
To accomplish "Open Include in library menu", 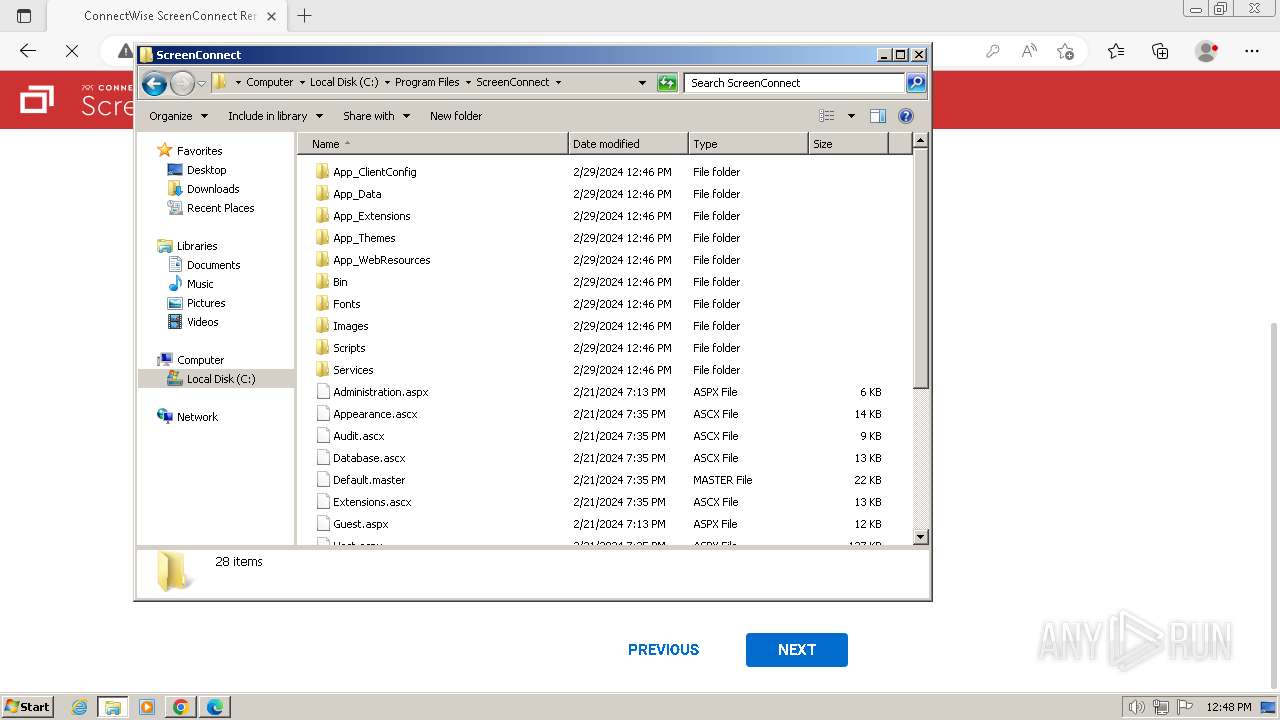I will [275, 116].
